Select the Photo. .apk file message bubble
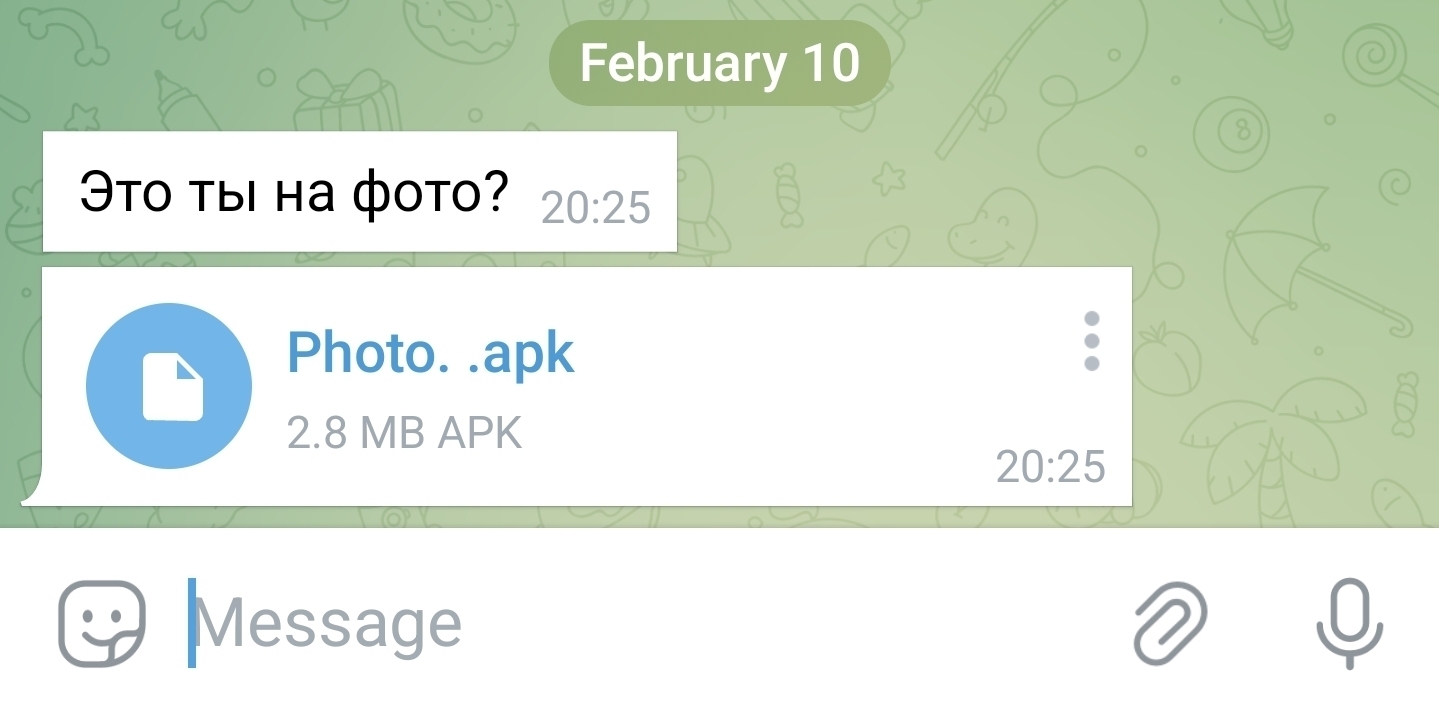 578,386
